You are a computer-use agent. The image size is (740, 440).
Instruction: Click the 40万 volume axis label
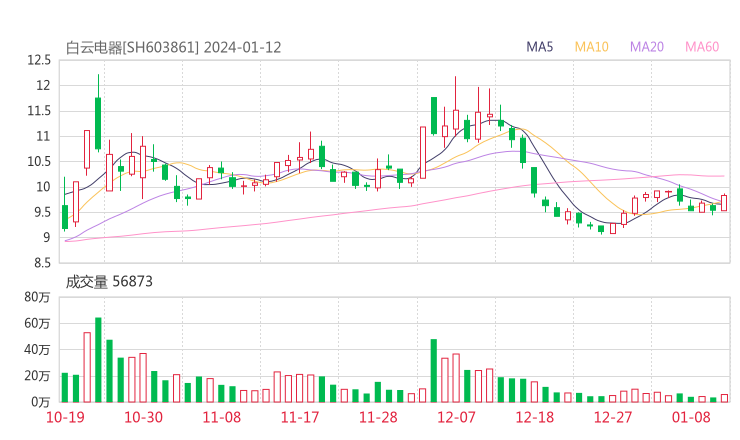pyautogui.click(x=37, y=350)
